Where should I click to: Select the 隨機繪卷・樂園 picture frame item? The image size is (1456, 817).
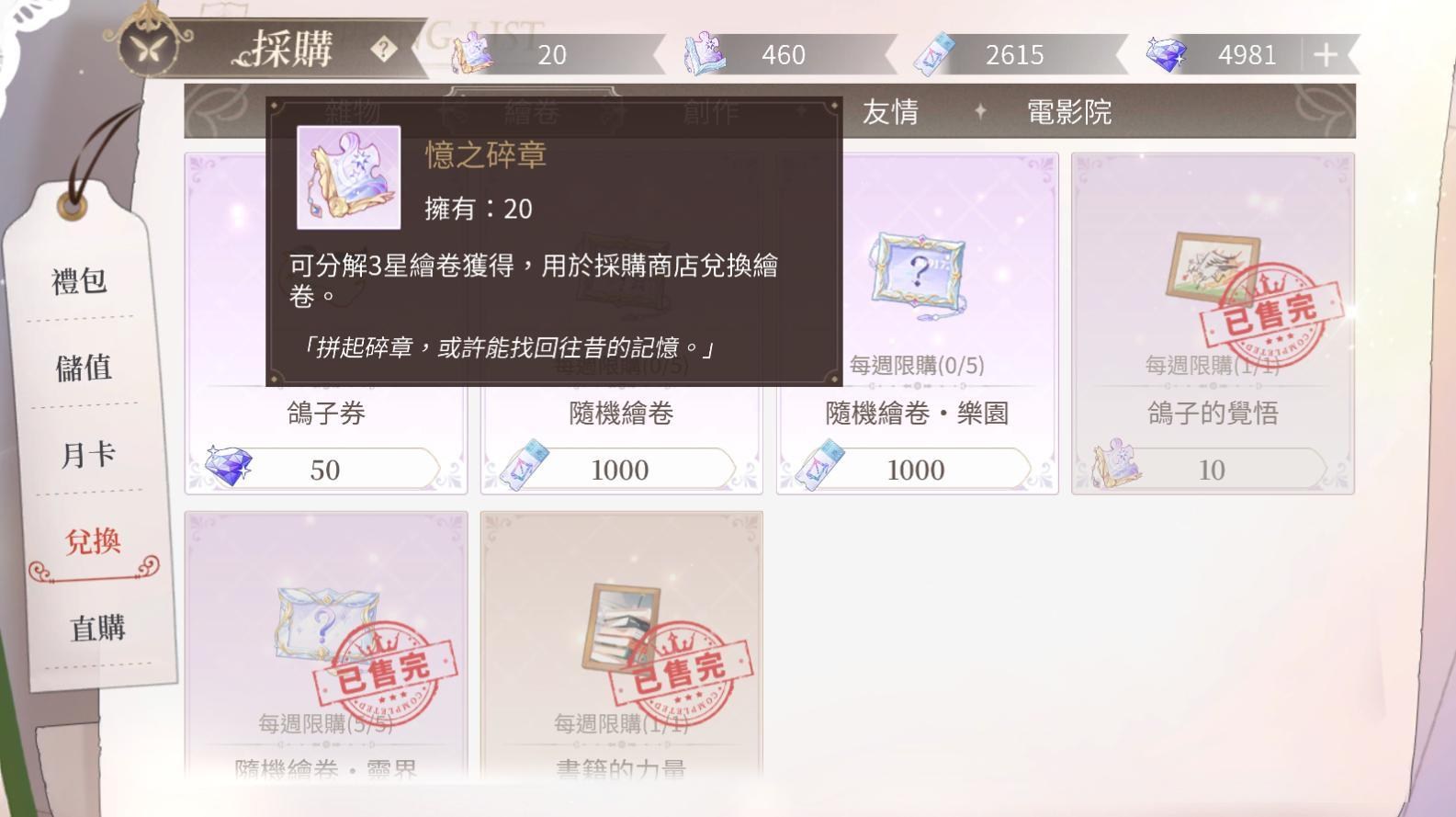pos(918,324)
